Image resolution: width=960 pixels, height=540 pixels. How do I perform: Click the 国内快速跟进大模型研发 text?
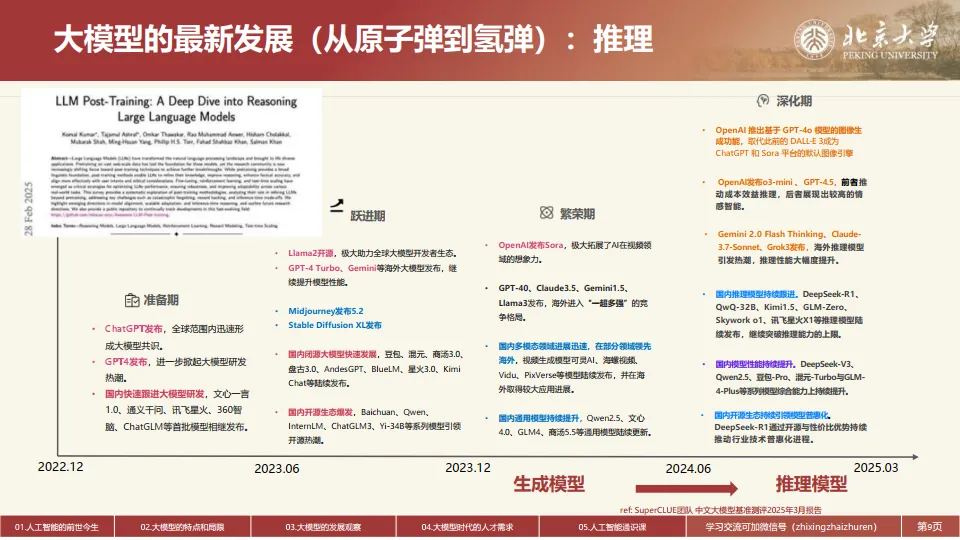[155, 394]
